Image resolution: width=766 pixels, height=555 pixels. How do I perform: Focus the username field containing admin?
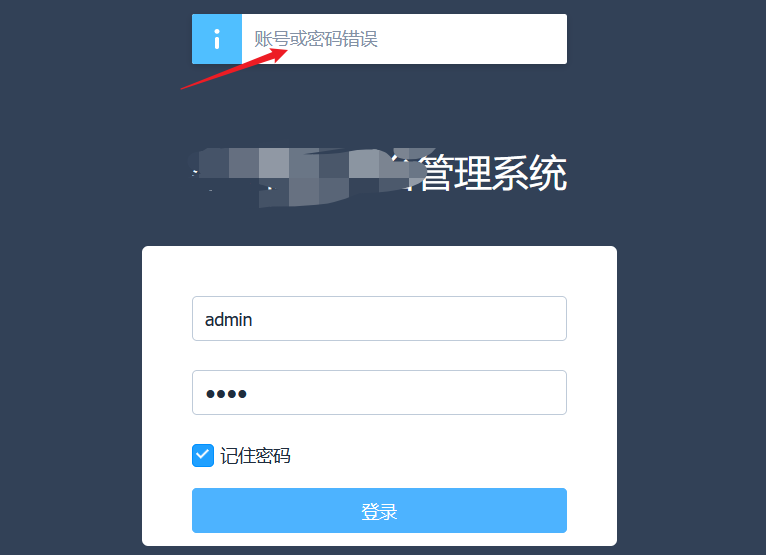click(x=379, y=319)
